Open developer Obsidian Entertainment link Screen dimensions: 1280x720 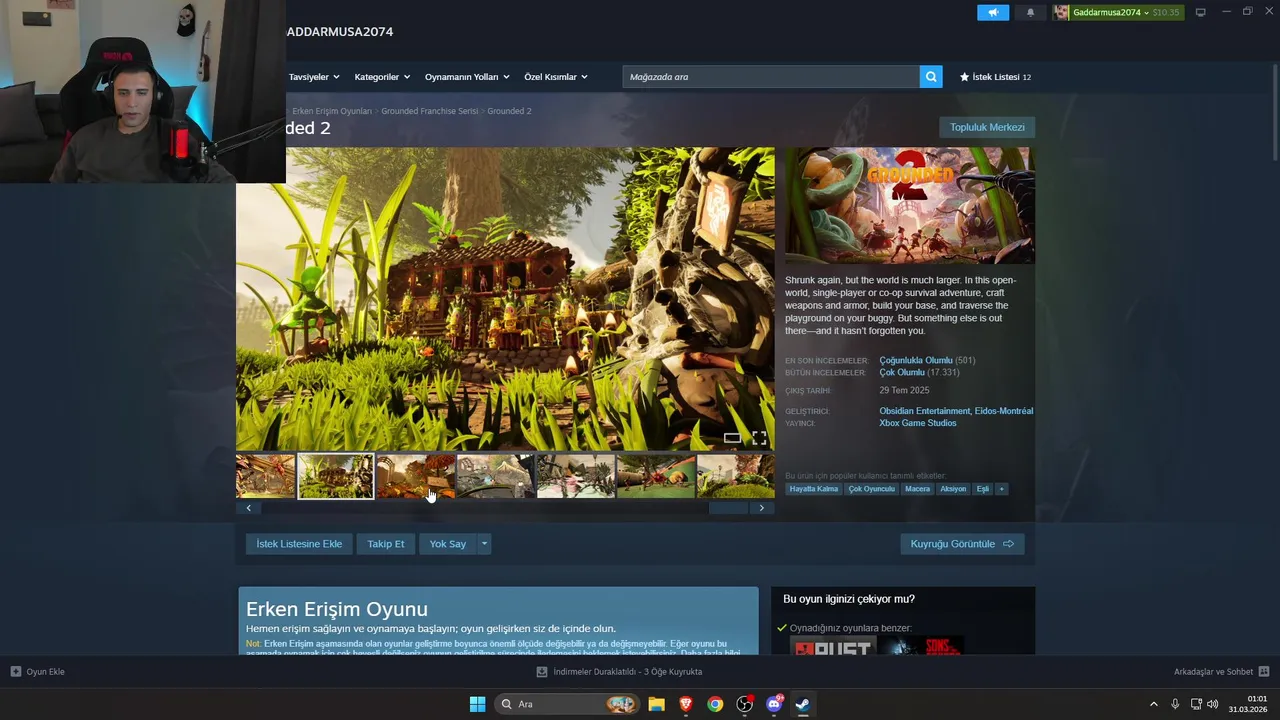[x=924, y=411]
